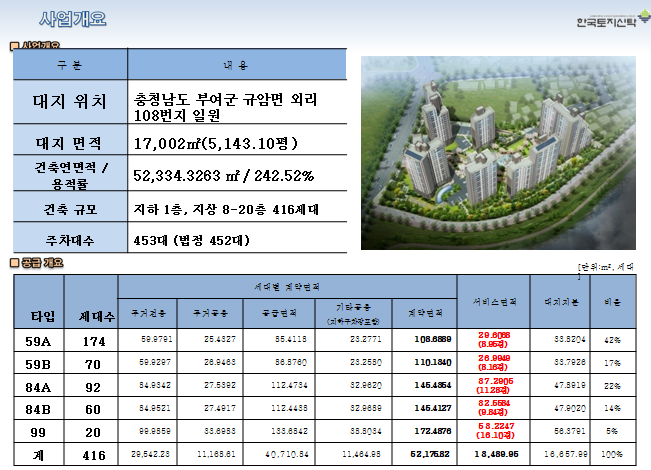Select the 주차대수 row label

(x=70, y=240)
